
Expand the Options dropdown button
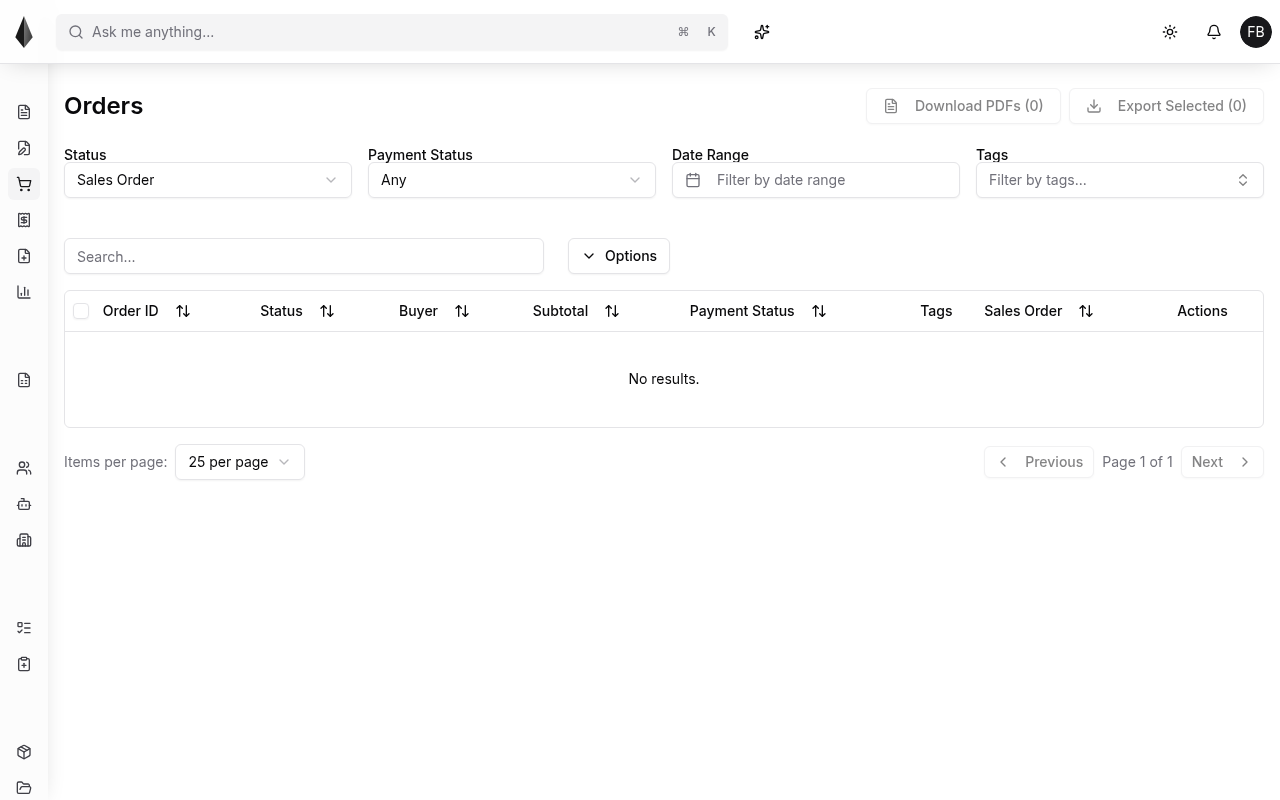(x=619, y=256)
